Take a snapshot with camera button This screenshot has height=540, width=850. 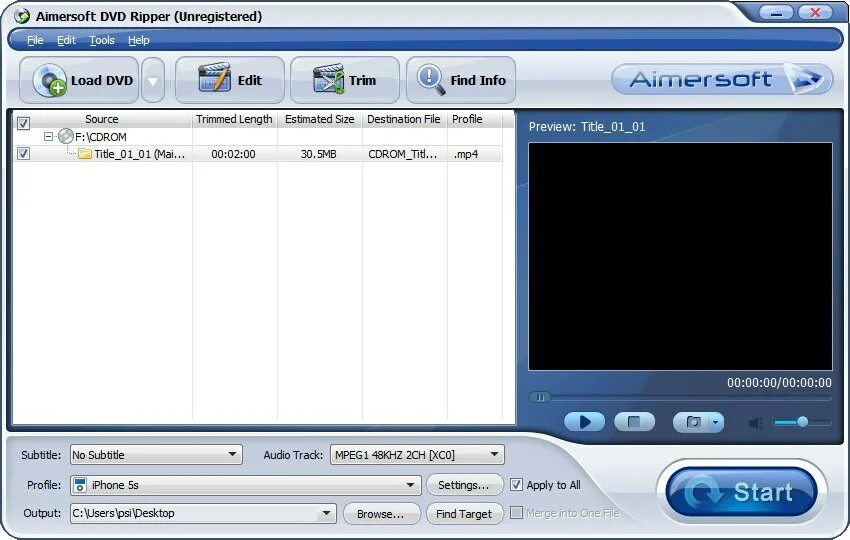[x=693, y=422]
